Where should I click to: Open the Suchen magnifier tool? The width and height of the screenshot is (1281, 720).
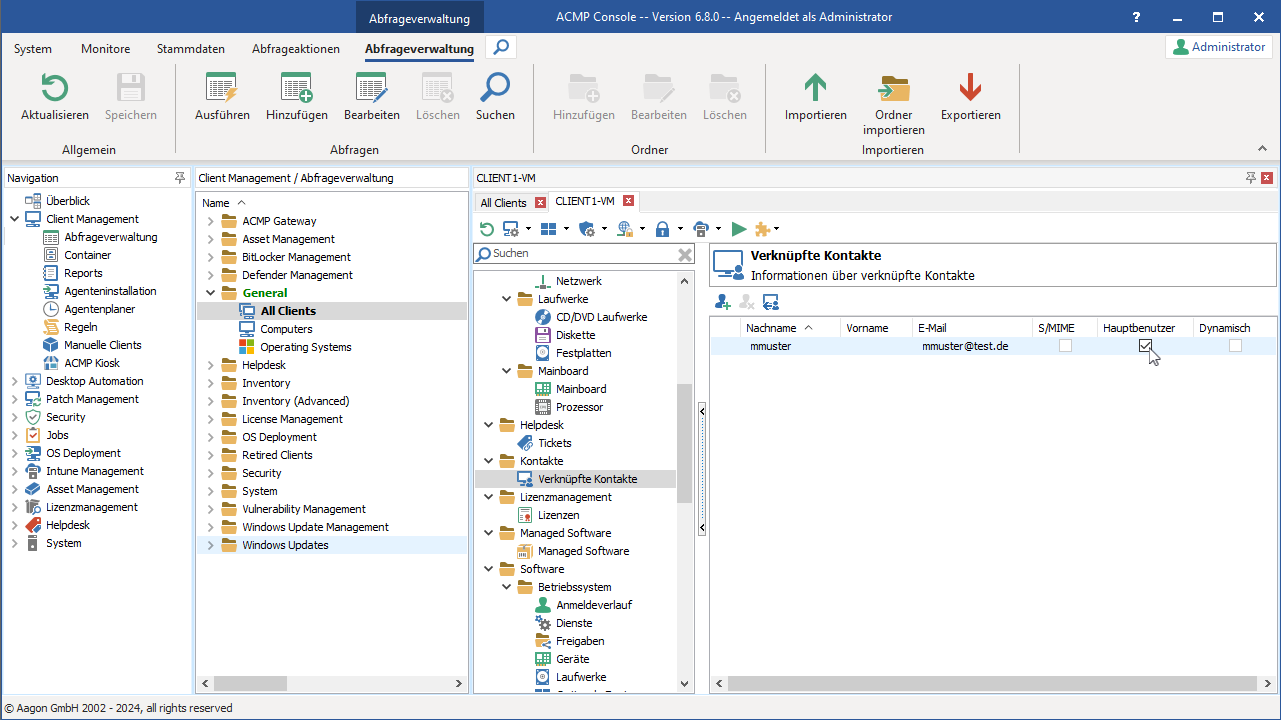495,89
